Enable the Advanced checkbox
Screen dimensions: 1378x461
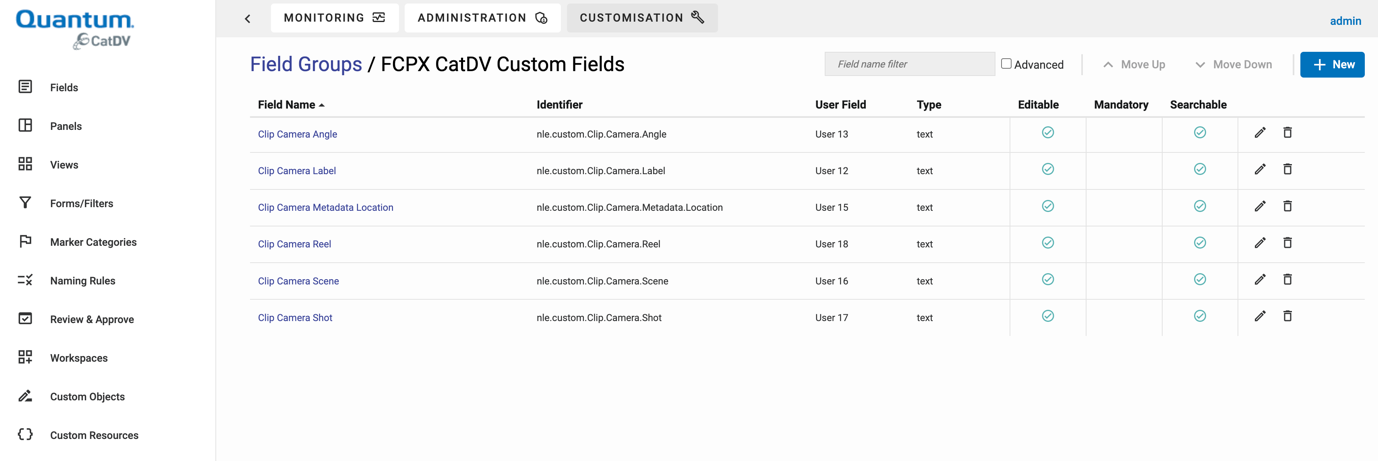coord(1006,64)
